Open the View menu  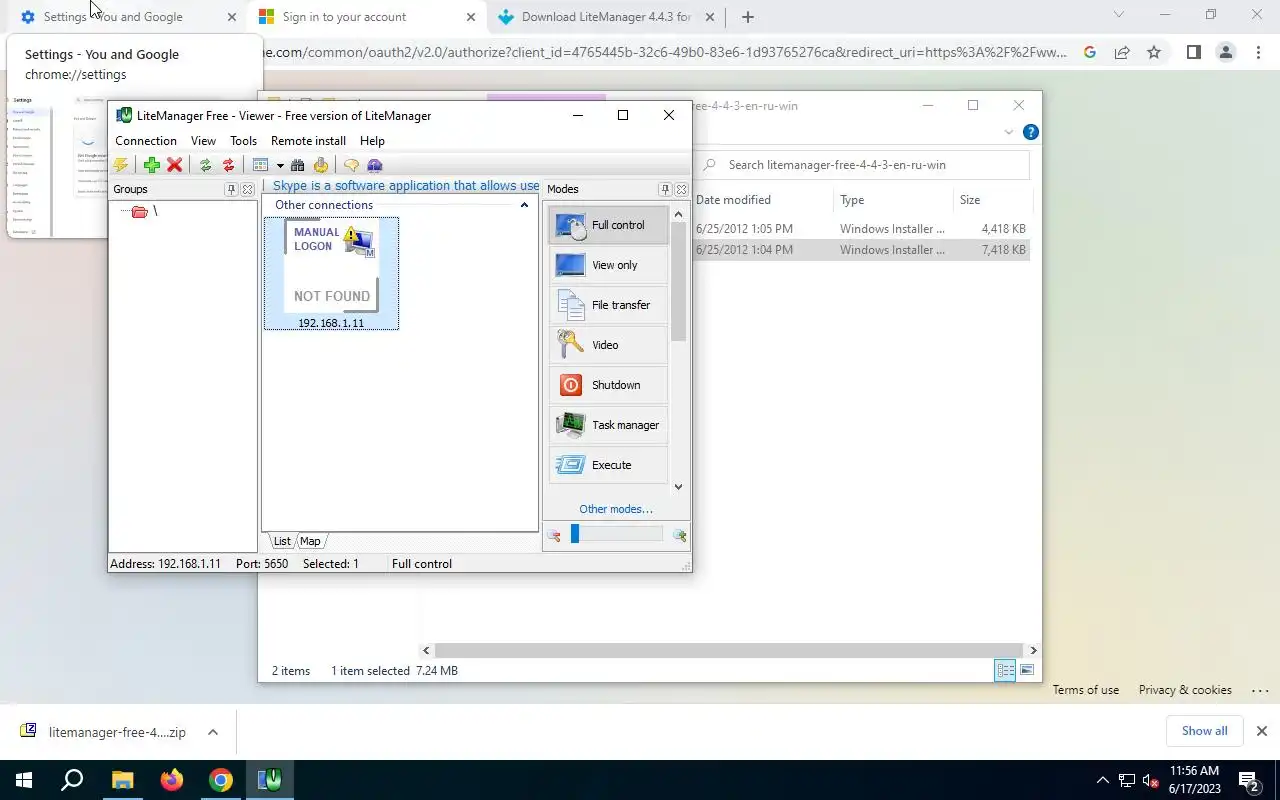[x=203, y=141]
